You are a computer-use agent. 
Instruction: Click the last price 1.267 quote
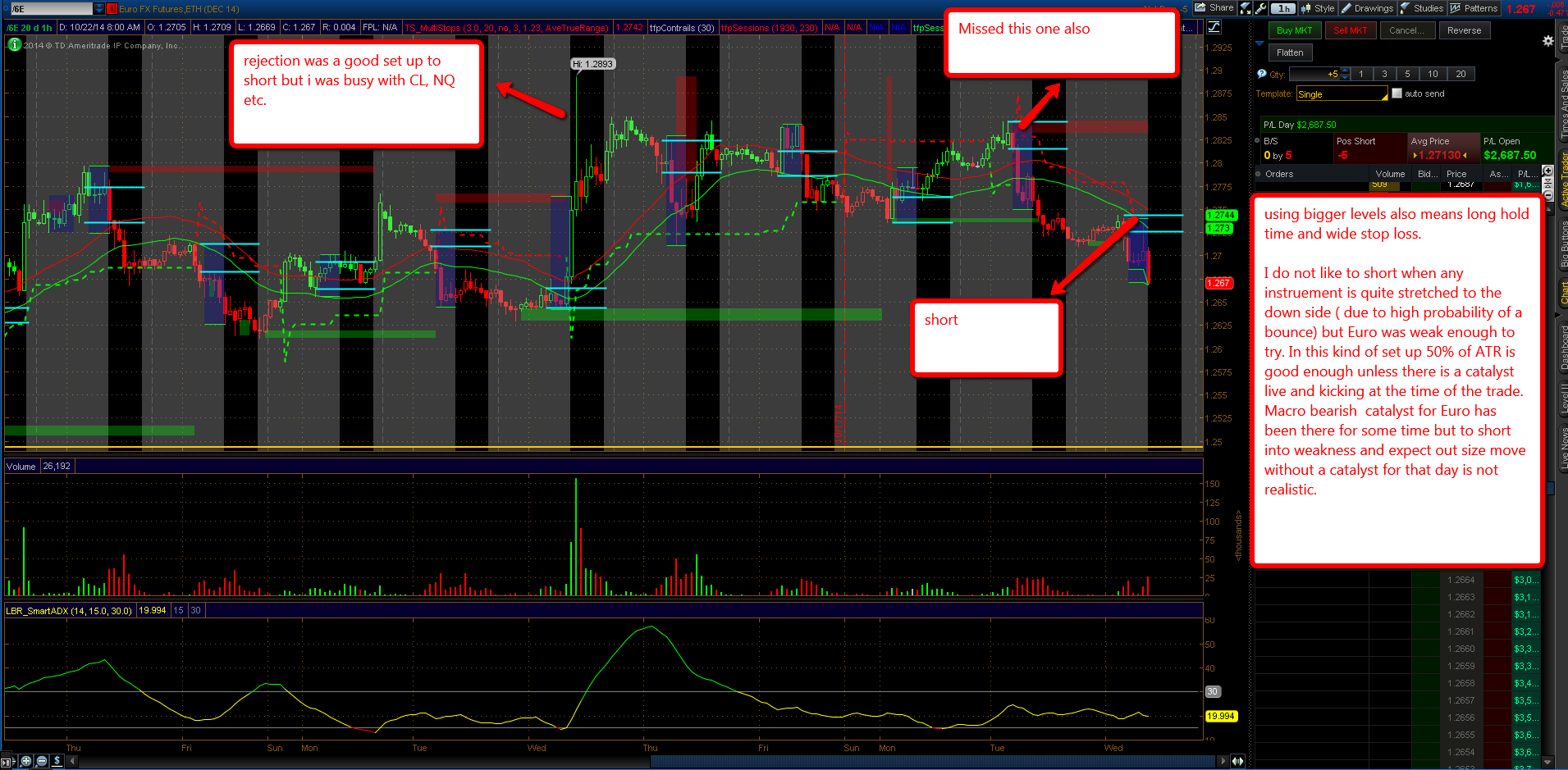pyautogui.click(x=1520, y=9)
